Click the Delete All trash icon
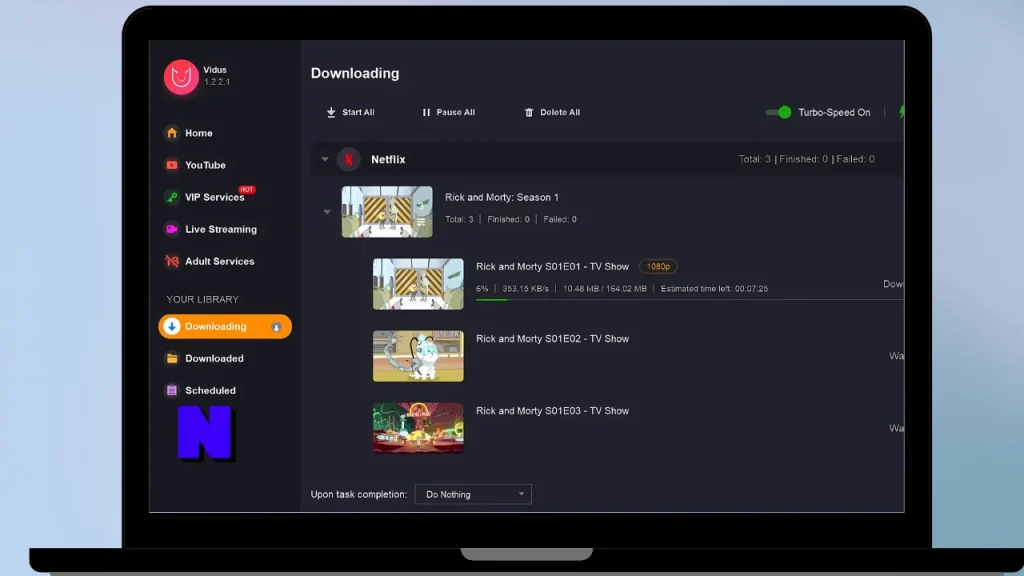The image size is (1024, 576). tap(529, 112)
